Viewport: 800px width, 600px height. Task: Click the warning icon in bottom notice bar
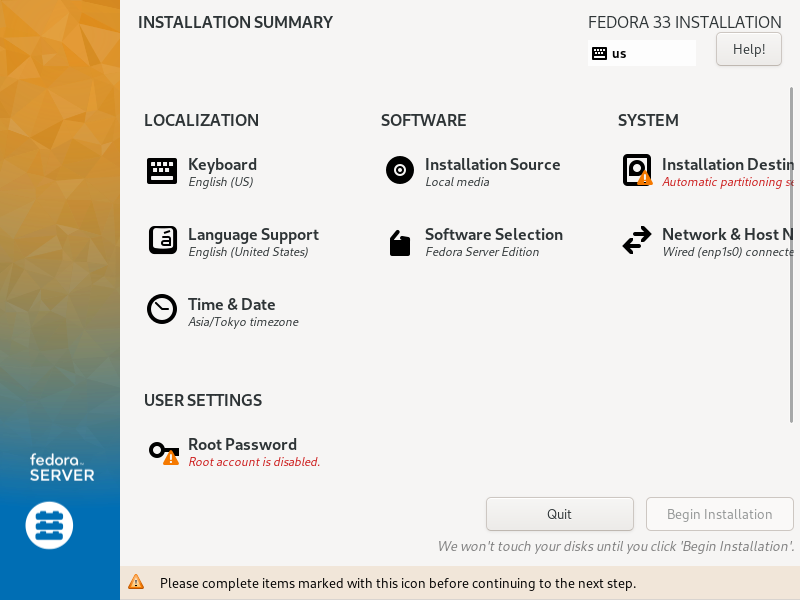(136, 582)
